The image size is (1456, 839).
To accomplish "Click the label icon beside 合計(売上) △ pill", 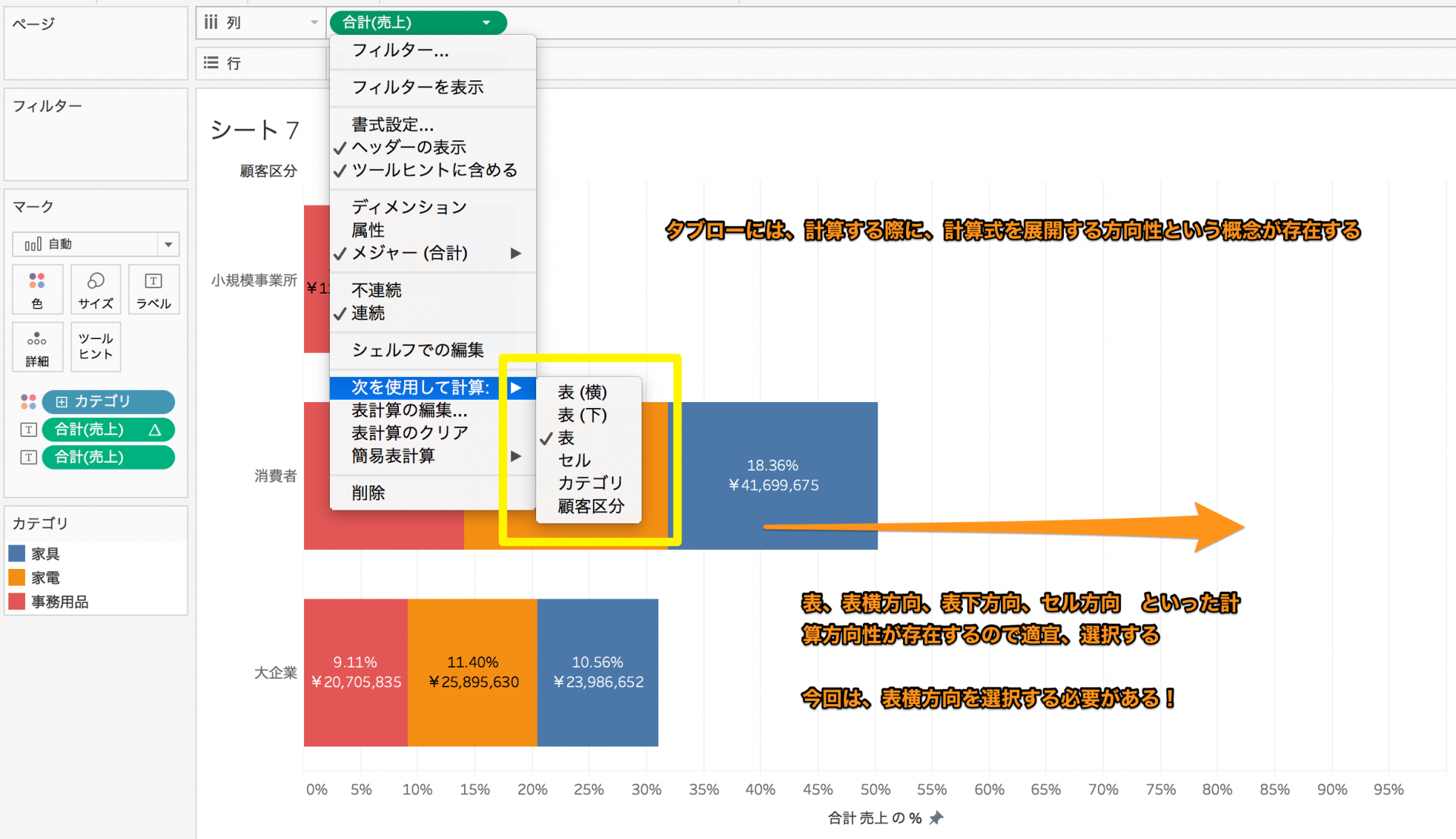I will pos(28,429).
